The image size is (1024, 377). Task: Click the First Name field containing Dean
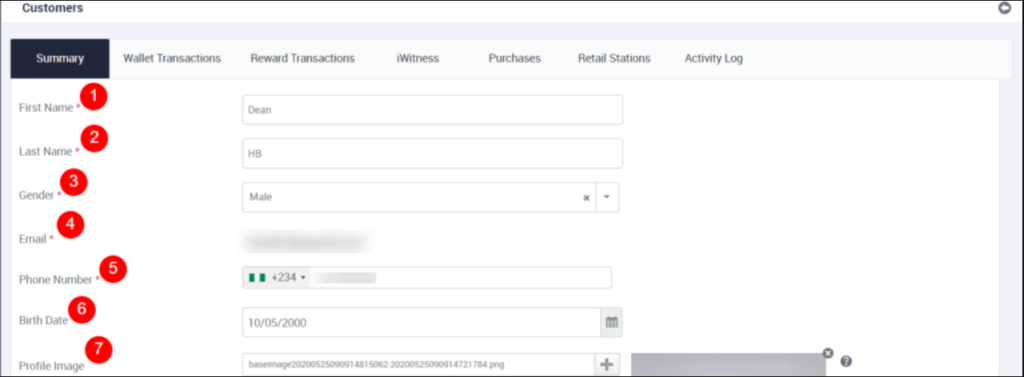click(432, 110)
